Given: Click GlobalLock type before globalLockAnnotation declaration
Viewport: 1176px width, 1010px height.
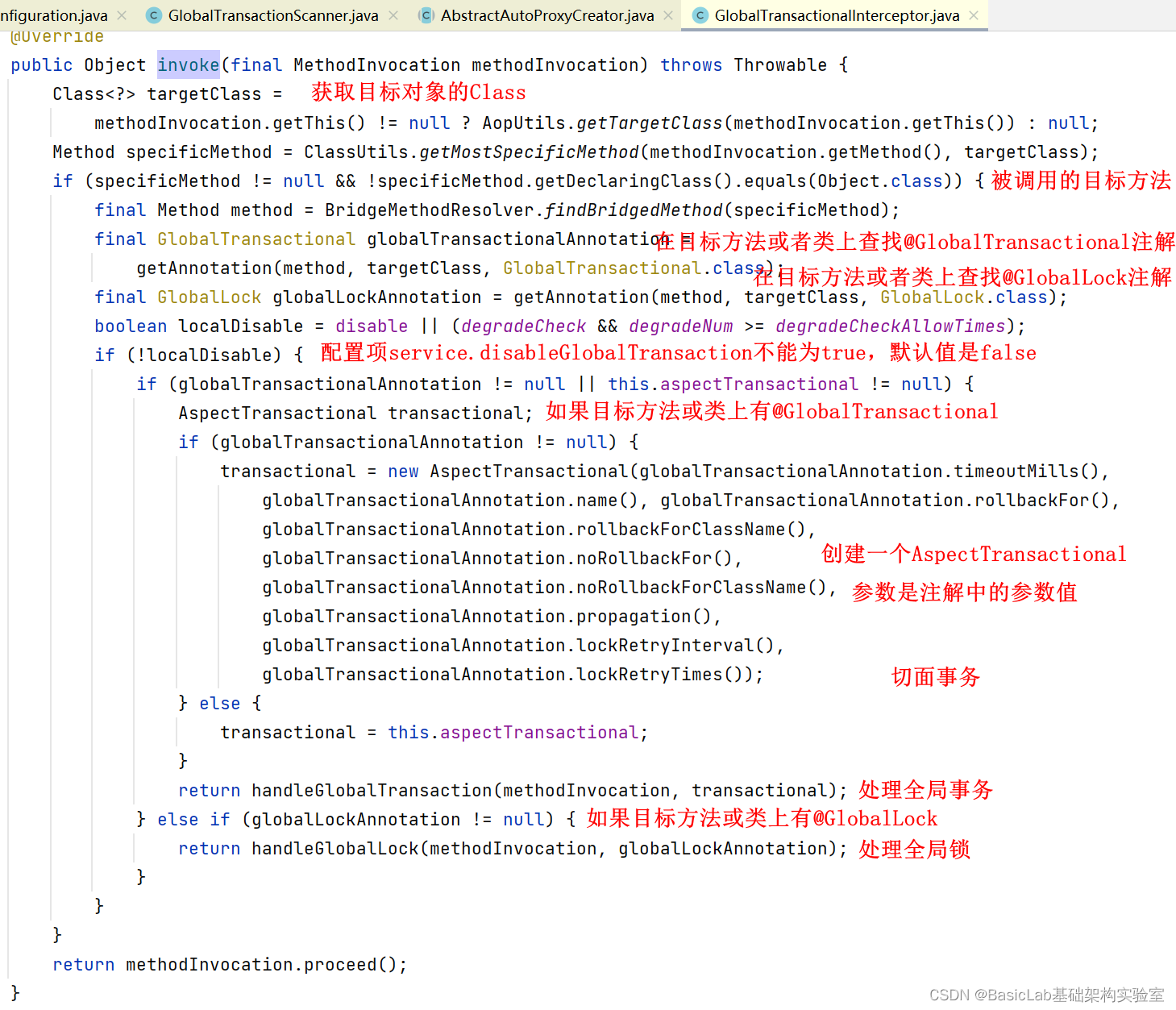Looking at the screenshot, I should click(x=209, y=297).
